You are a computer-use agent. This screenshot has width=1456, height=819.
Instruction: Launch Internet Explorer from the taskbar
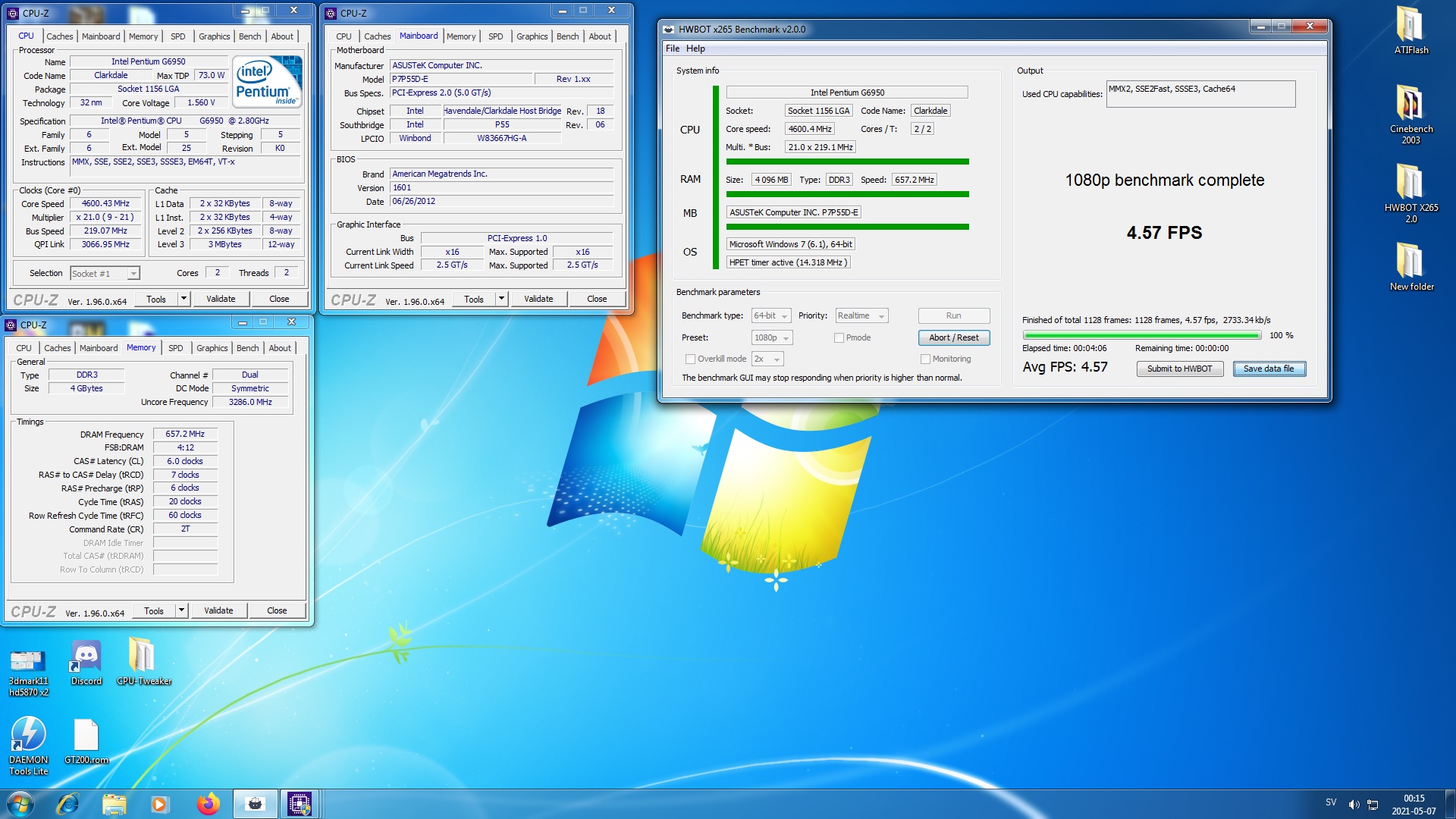click(68, 804)
